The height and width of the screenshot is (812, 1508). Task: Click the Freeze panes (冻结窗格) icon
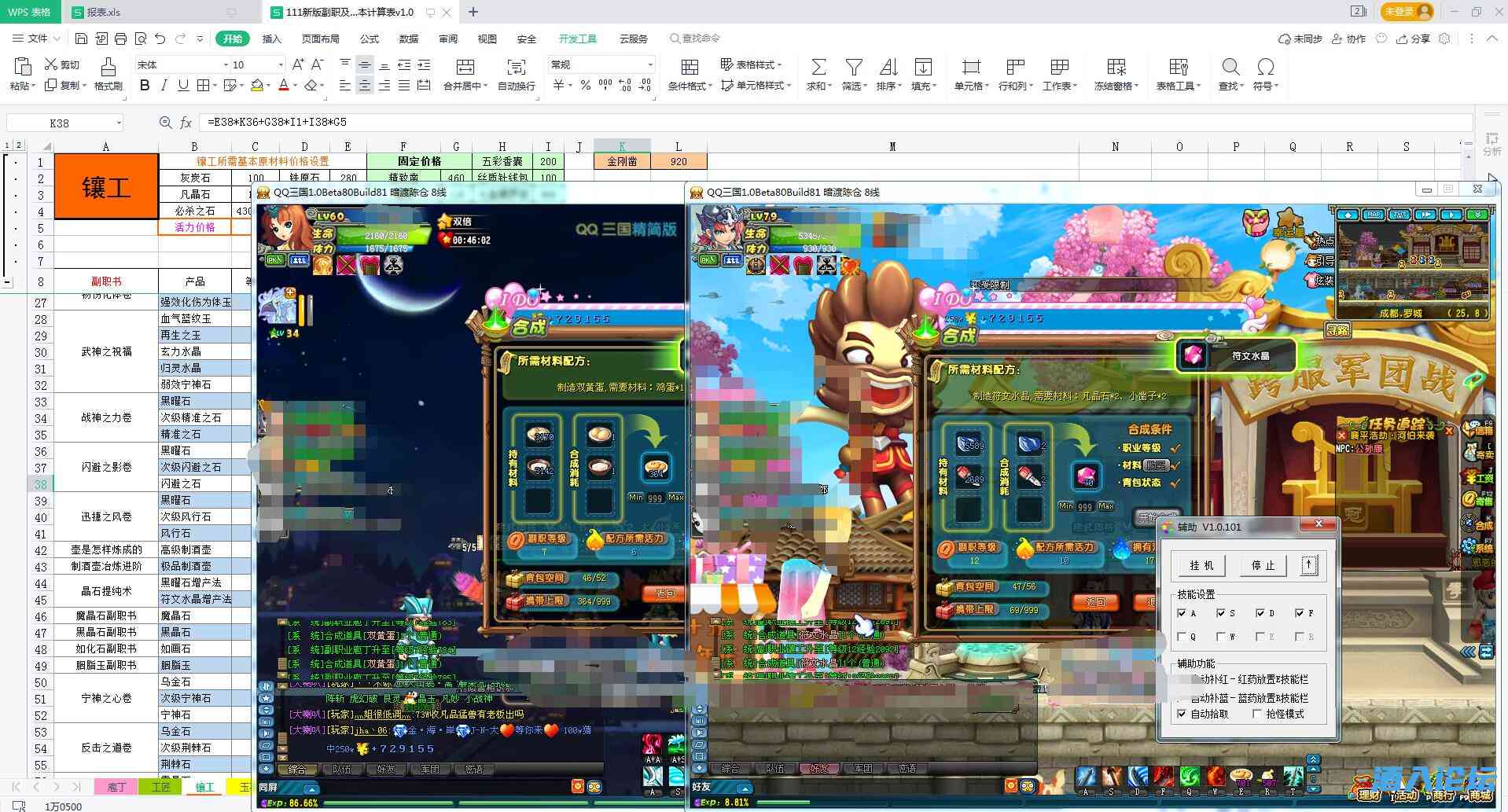tap(1116, 67)
